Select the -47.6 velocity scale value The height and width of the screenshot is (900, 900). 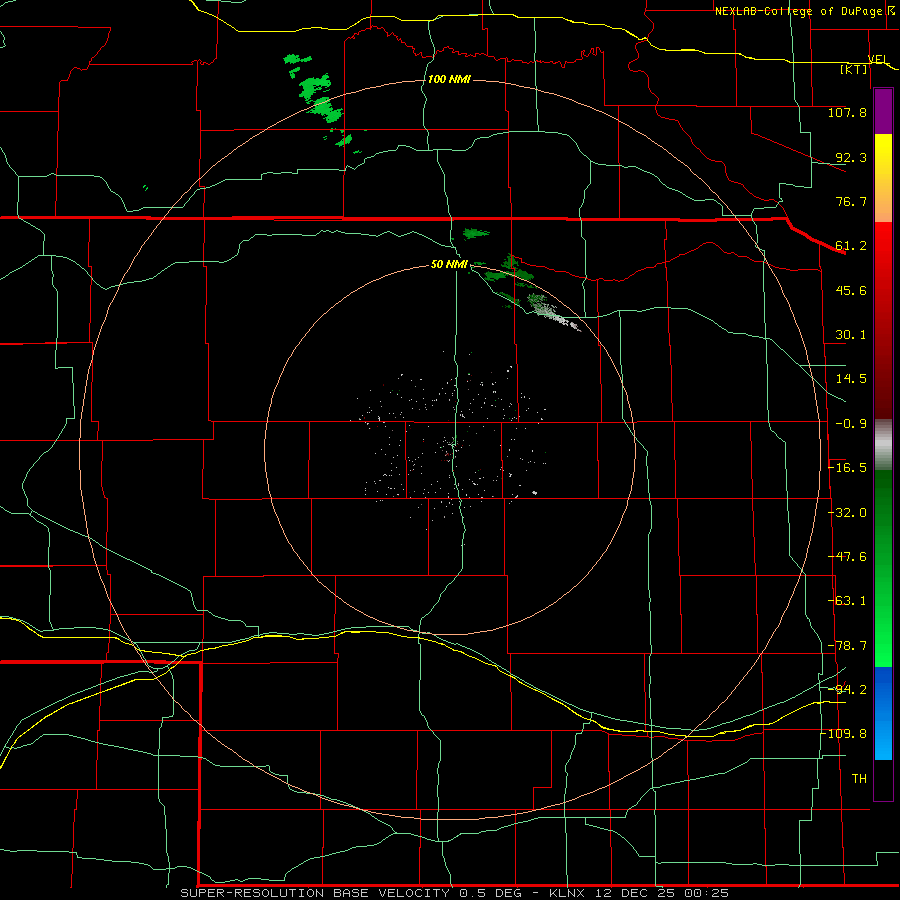847,557
